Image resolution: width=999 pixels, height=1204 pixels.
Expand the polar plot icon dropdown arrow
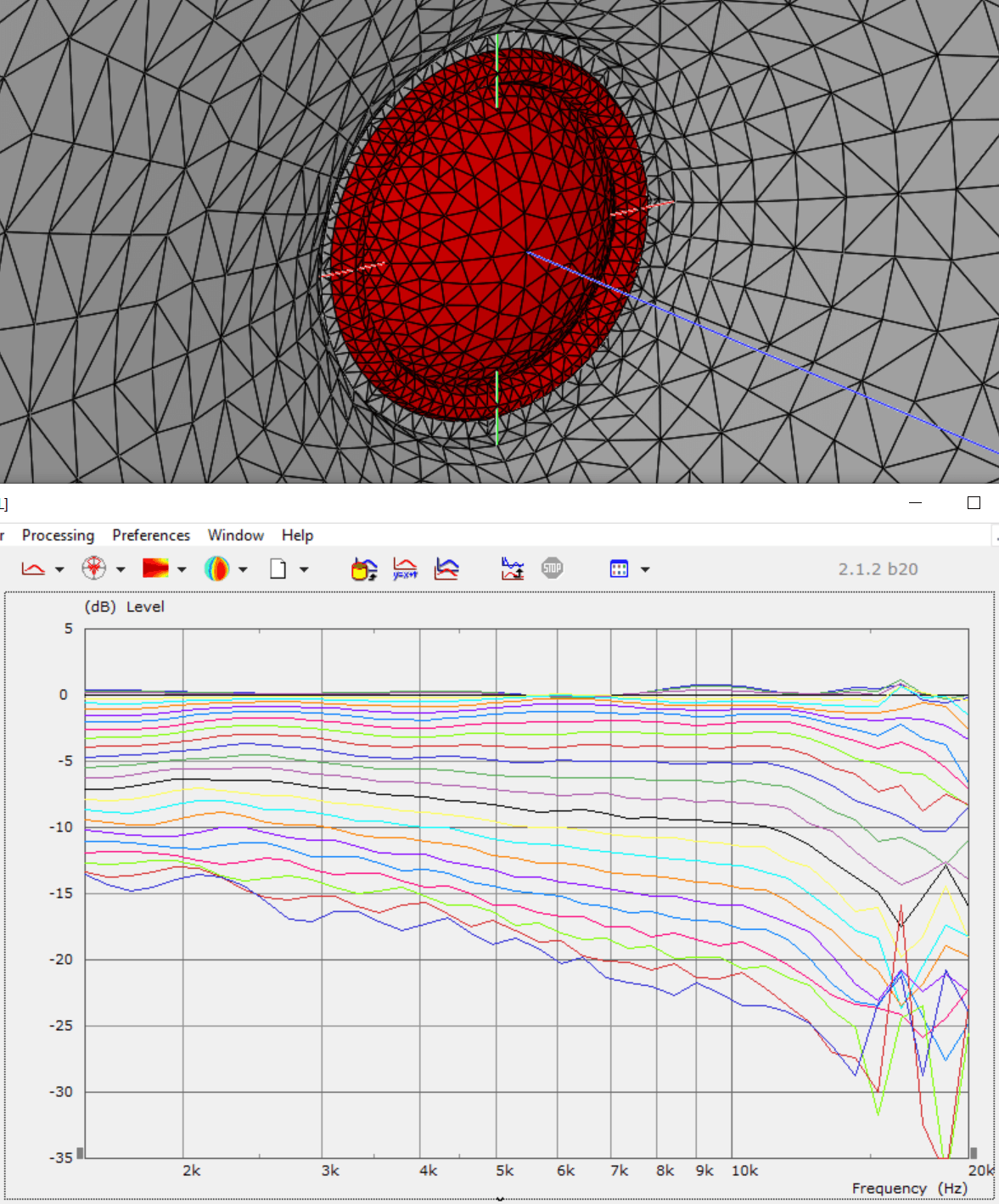coord(121,569)
